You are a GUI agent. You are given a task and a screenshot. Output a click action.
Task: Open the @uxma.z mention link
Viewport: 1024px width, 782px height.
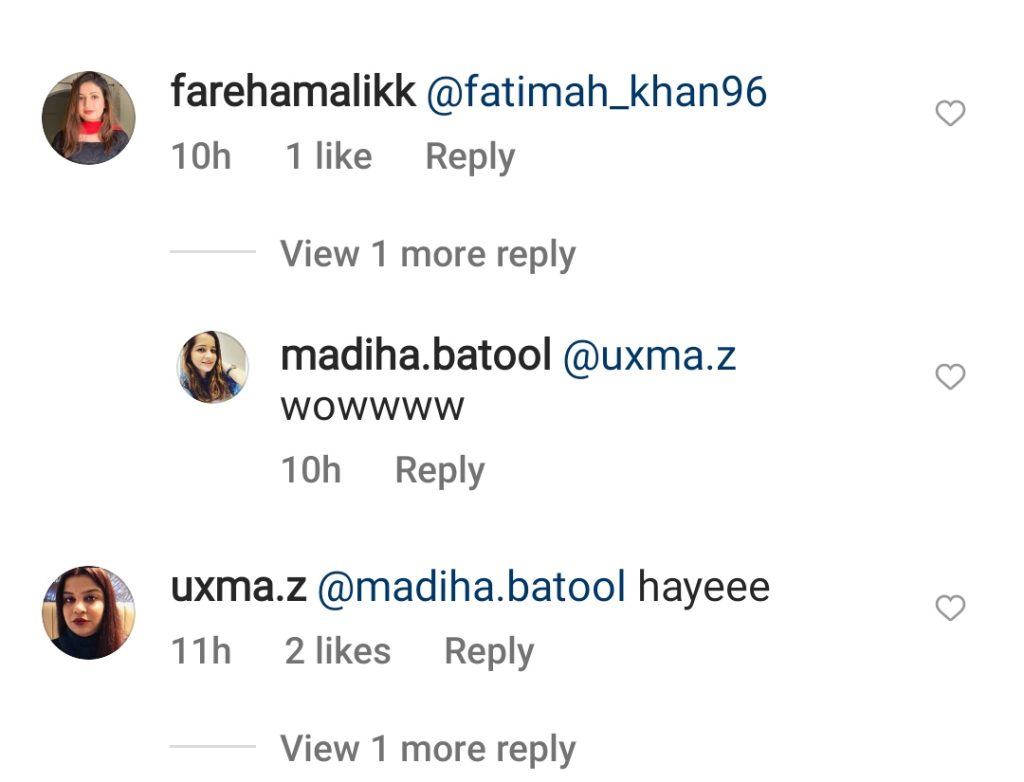[x=649, y=357]
